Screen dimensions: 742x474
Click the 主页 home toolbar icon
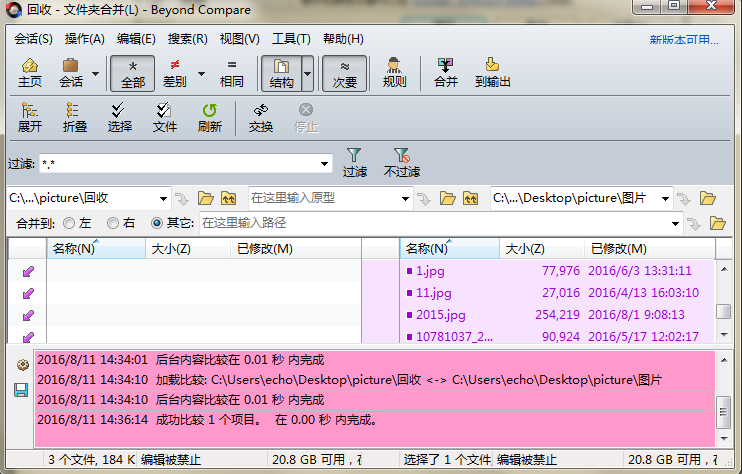pyautogui.click(x=30, y=73)
